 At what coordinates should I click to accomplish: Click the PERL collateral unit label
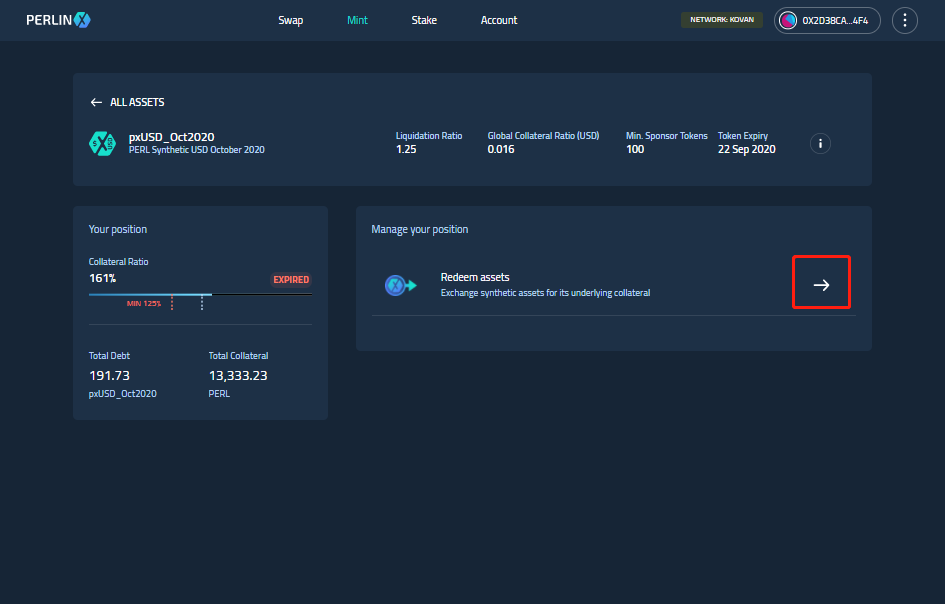pyautogui.click(x=219, y=394)
